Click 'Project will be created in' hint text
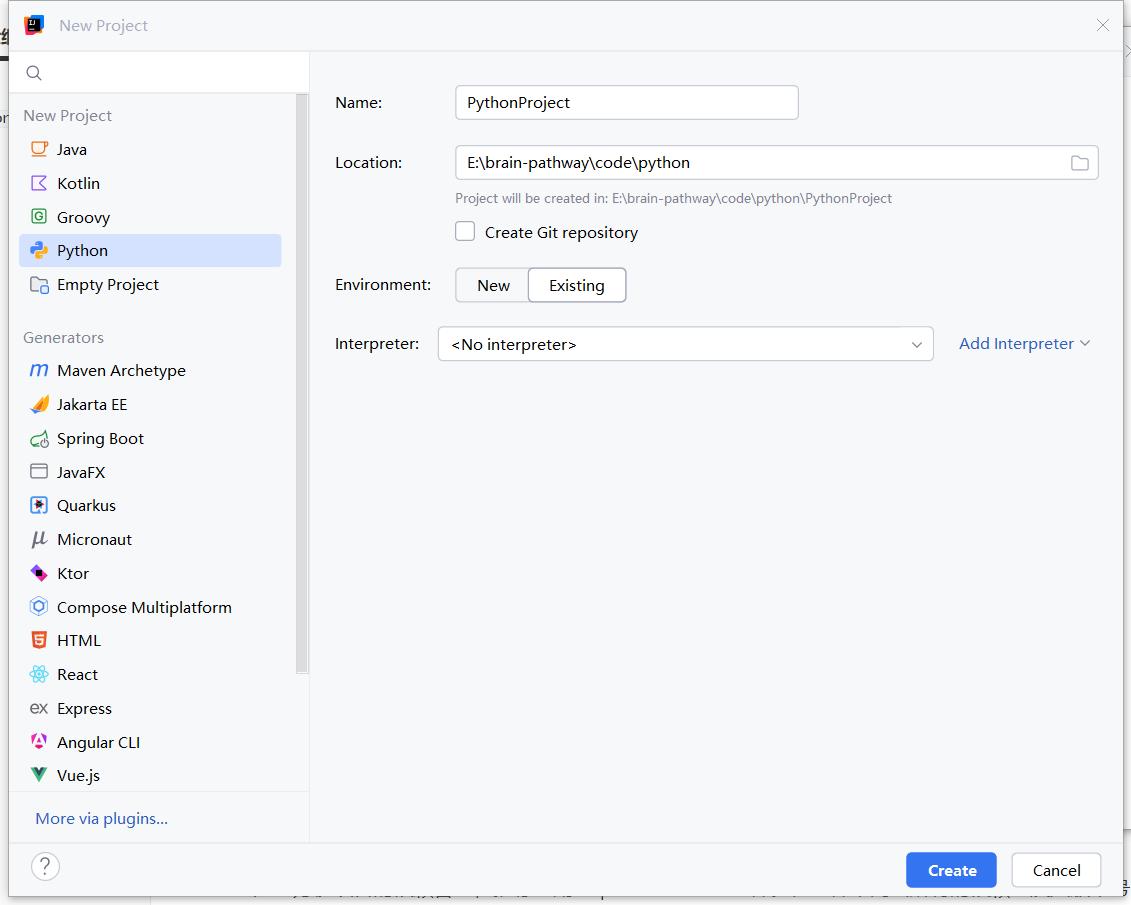The image size is (1131, 905). (674, 198)
